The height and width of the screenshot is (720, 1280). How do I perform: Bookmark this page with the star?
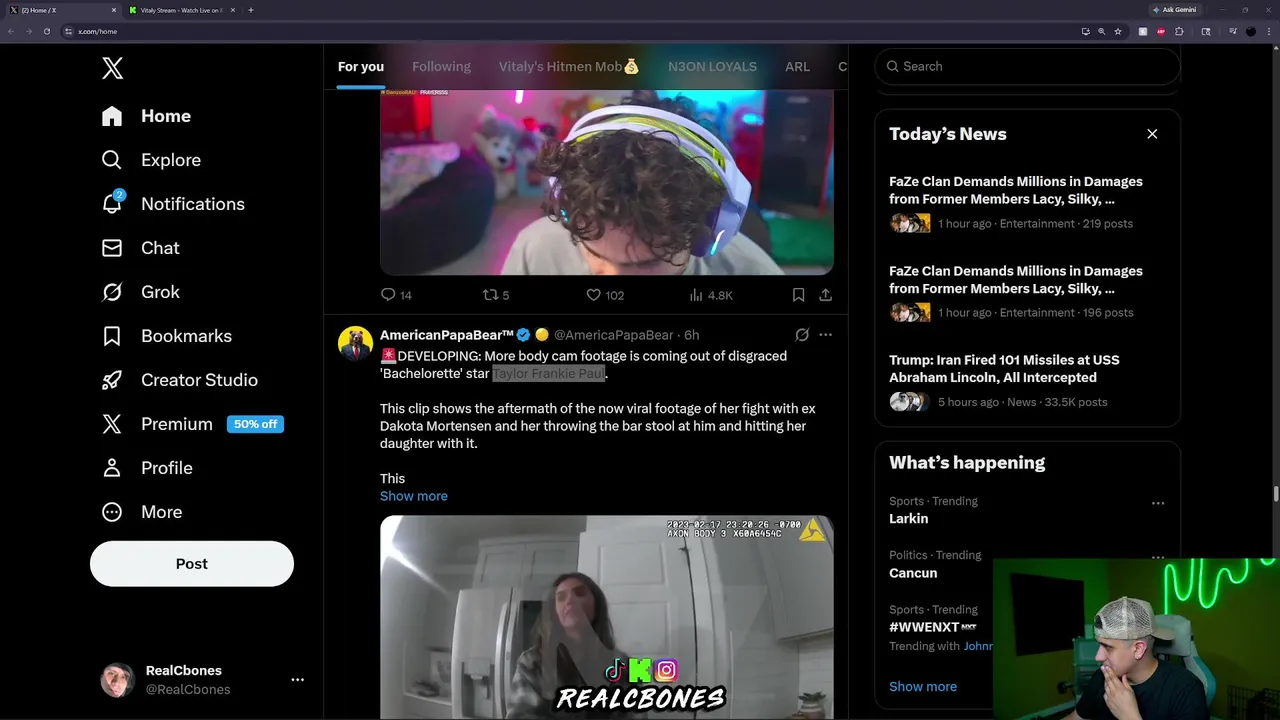tap(1117, 31)
